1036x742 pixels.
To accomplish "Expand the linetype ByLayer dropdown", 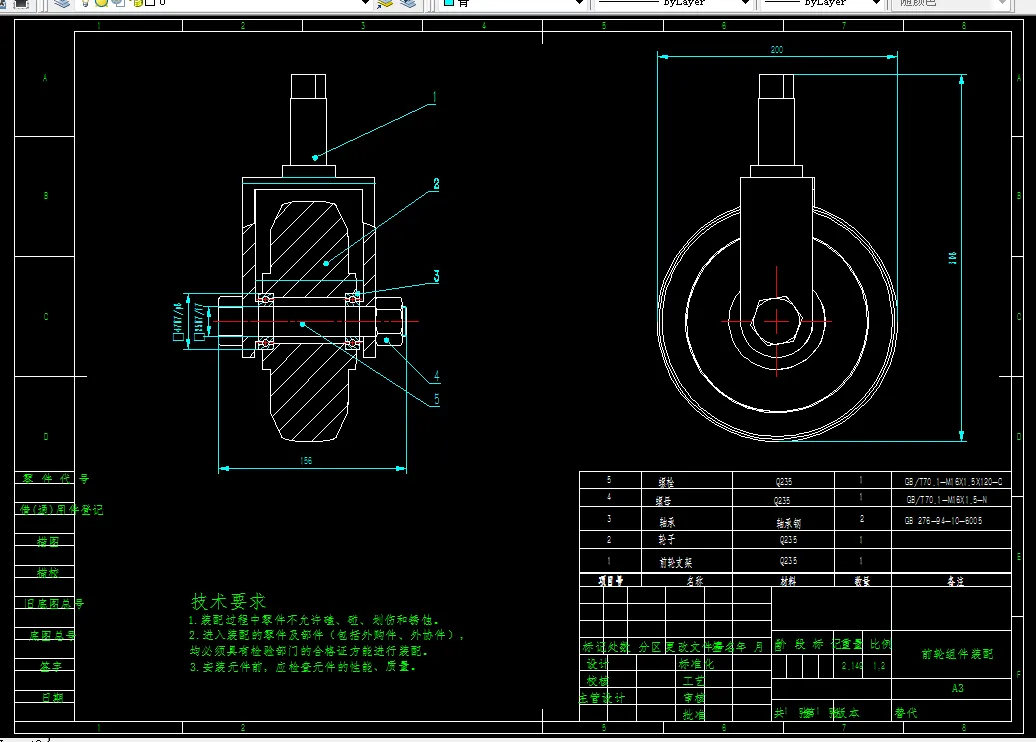I will pyautogui.click(x=745, y=3).
